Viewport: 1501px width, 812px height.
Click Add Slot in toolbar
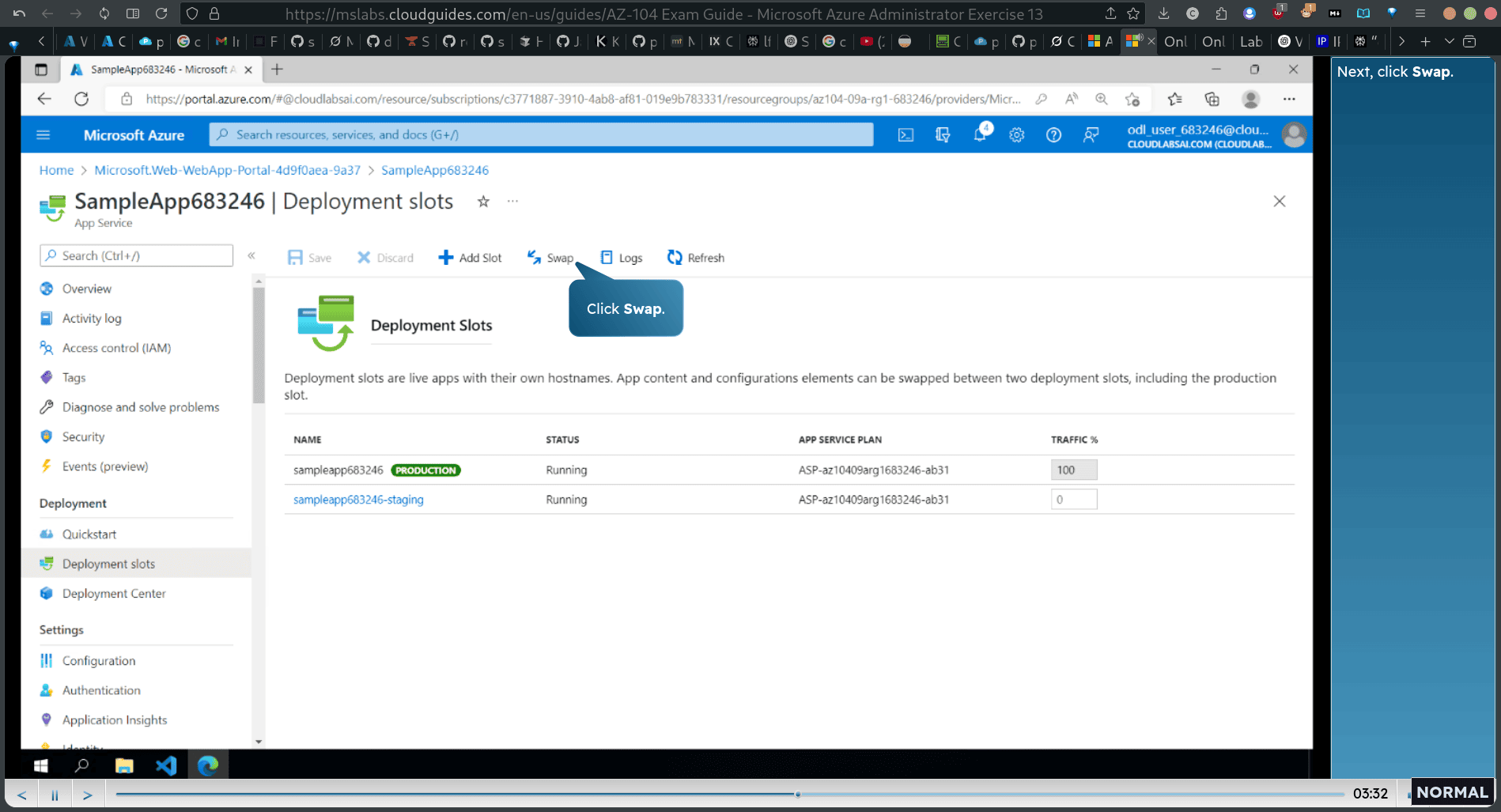point(470,258)
